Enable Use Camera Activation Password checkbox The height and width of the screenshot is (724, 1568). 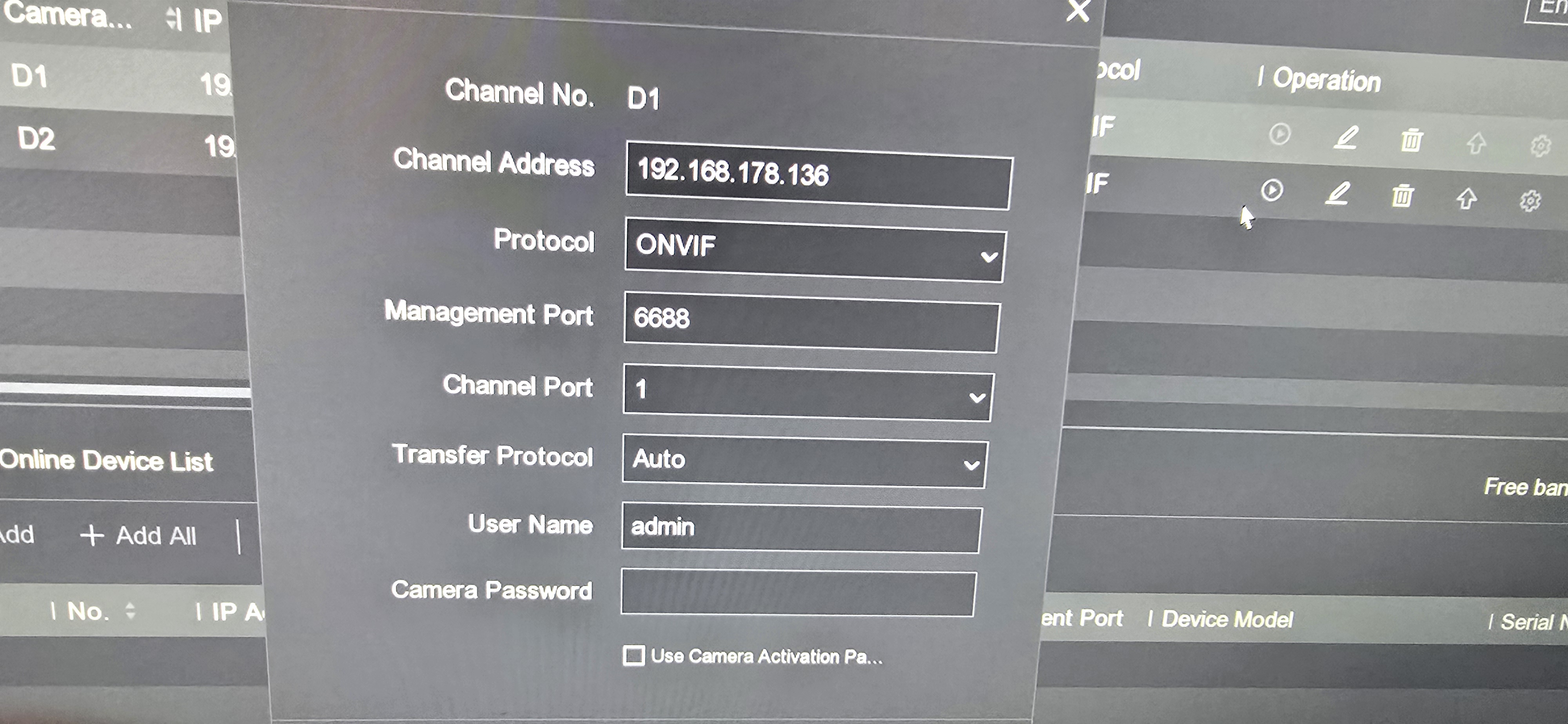(633, 655)
